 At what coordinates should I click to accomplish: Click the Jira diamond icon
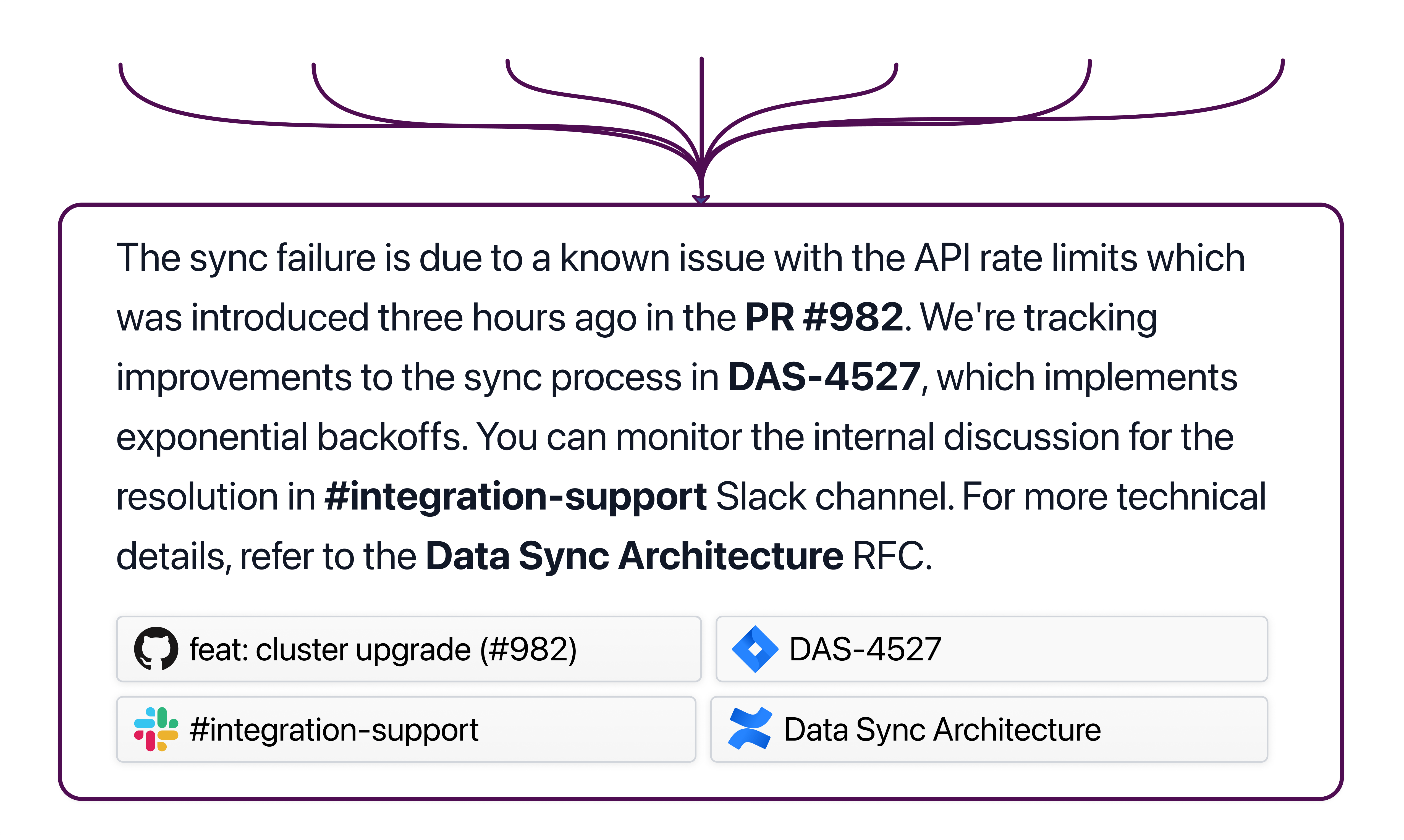tap(755, 649)
